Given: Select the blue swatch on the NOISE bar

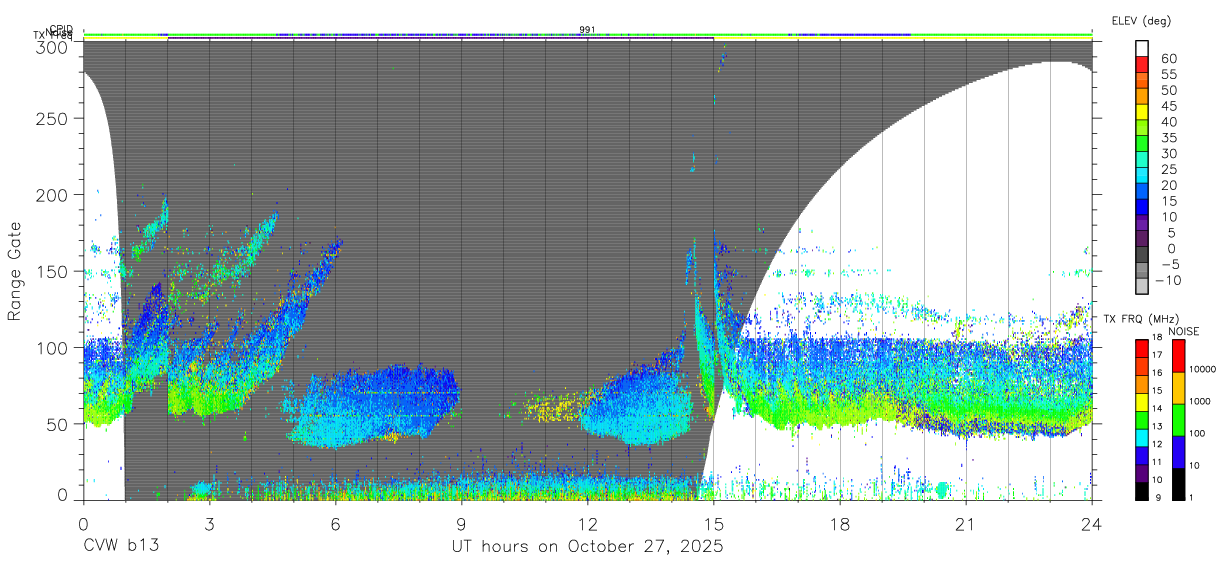Looking at the screenshot, I should pos(1178,451).
